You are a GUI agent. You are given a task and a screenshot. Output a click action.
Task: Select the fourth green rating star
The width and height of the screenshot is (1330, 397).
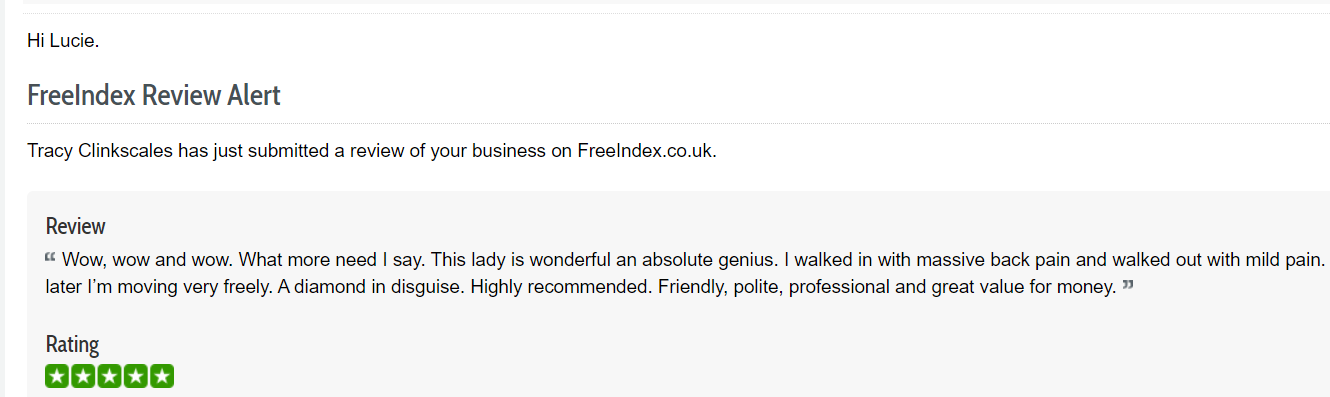[x=136, y=377]
